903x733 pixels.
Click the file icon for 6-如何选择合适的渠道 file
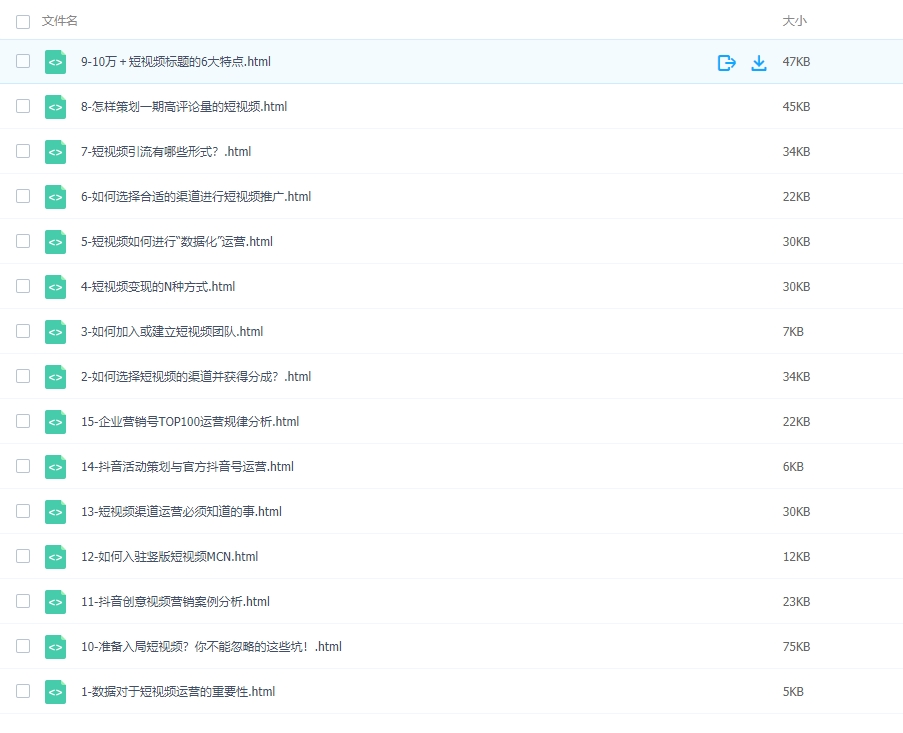tap(55, 196)
